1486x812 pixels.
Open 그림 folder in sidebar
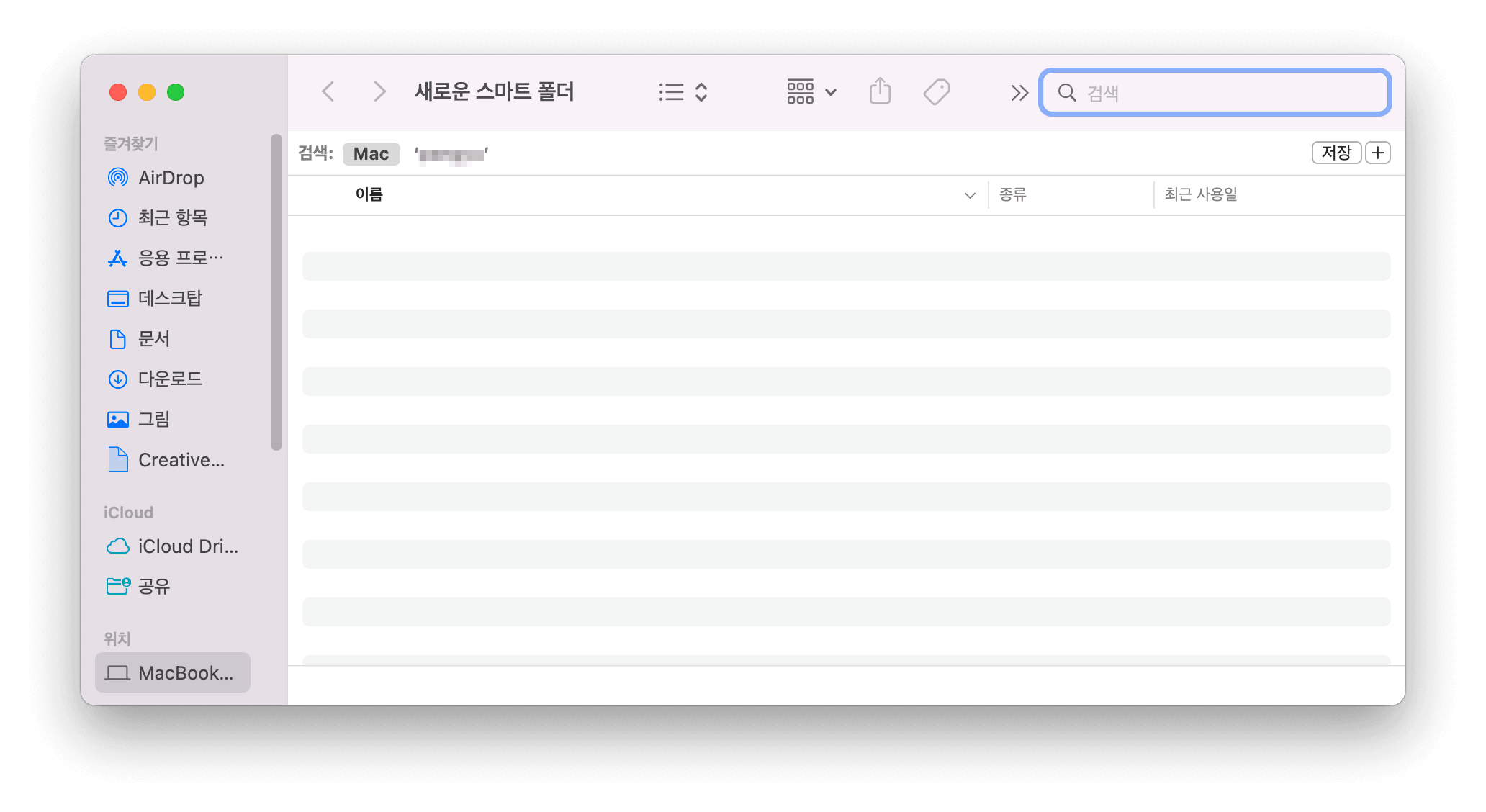point(173,419)
